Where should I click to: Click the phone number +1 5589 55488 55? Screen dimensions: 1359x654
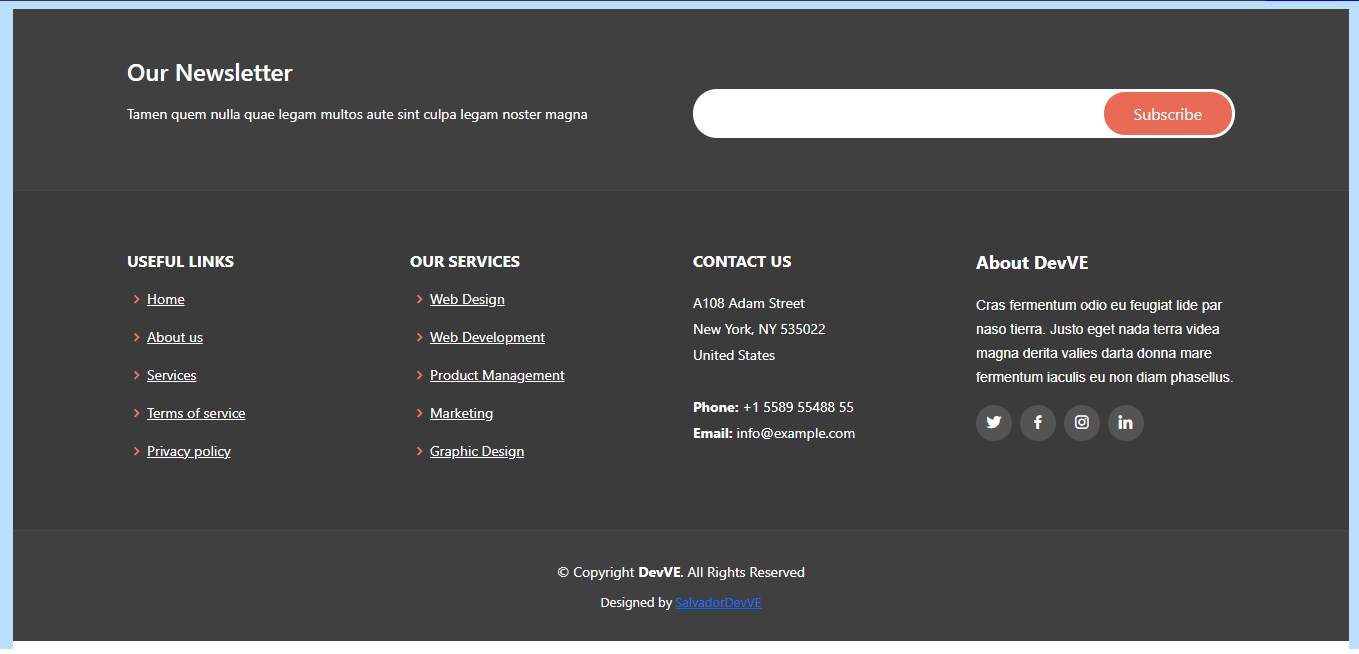(x=798, y=407)
